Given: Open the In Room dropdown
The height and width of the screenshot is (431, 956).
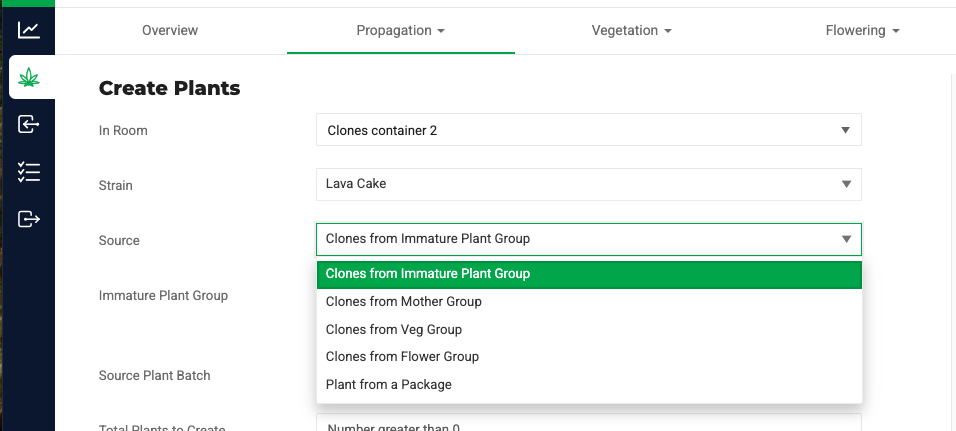Looking at the screenshot, I should pos(588,130).
